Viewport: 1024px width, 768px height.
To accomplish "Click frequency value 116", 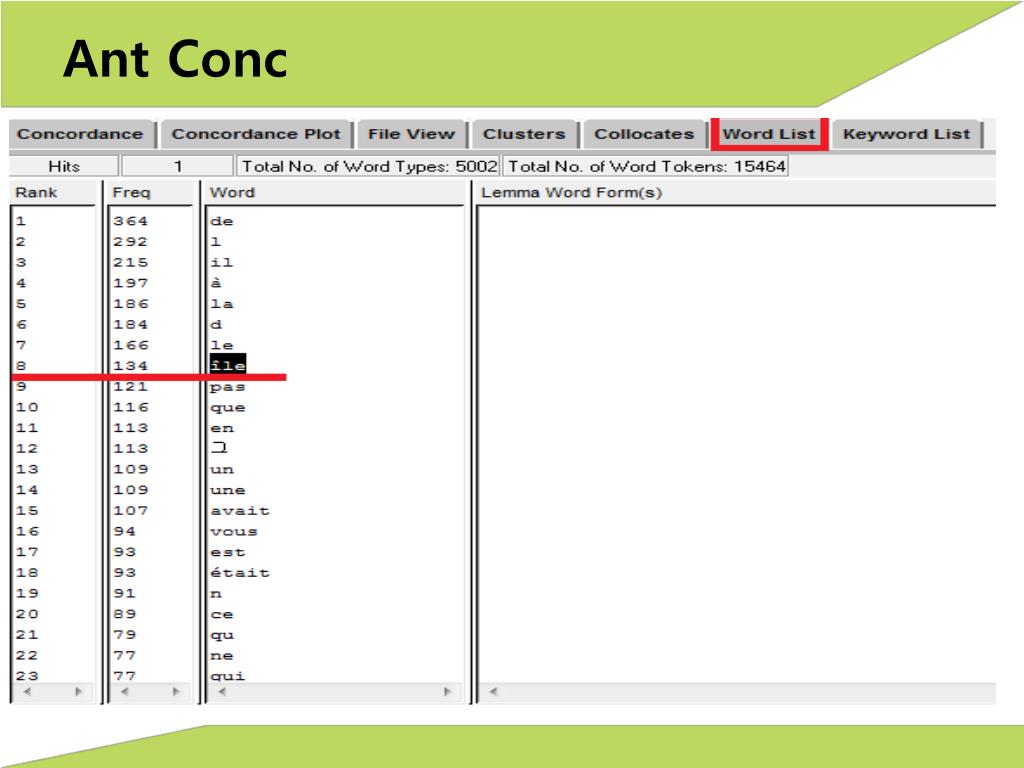I will (x=131, y=408).
